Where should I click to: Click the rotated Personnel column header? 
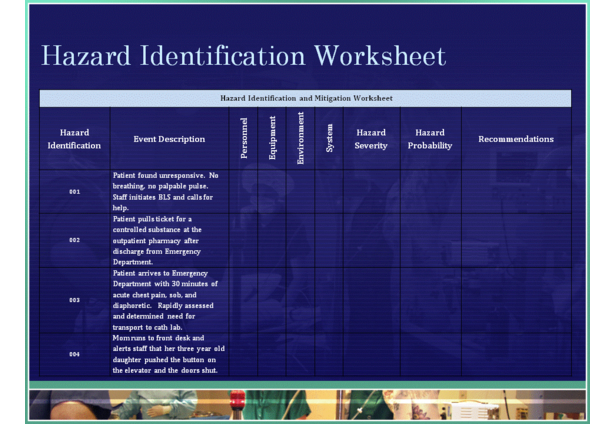[x=244, y=138]
